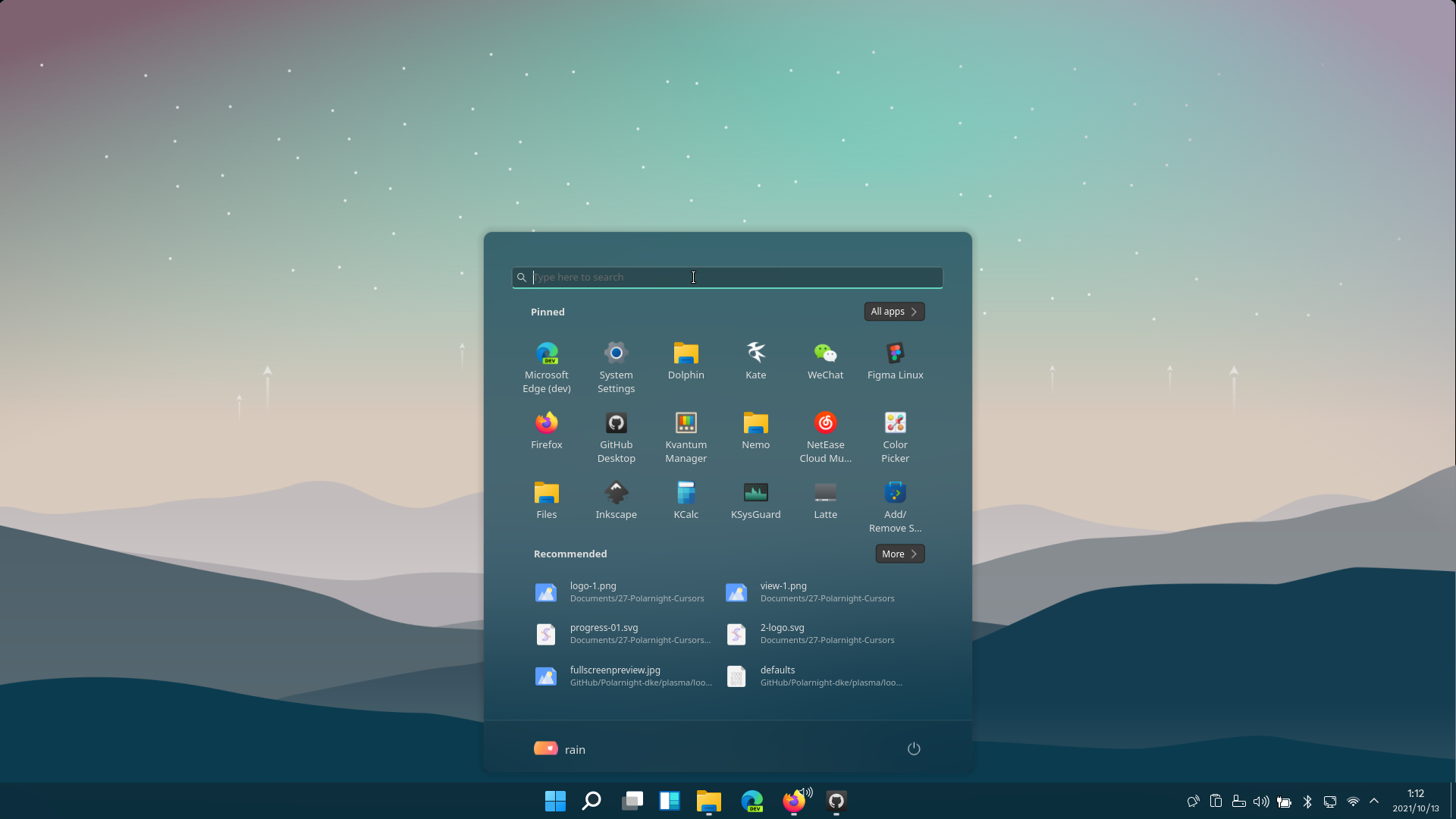The height and width of the screenshot is (819, 1456).
Task: Open the file manager from taskbar
Action: coord(709,801)
